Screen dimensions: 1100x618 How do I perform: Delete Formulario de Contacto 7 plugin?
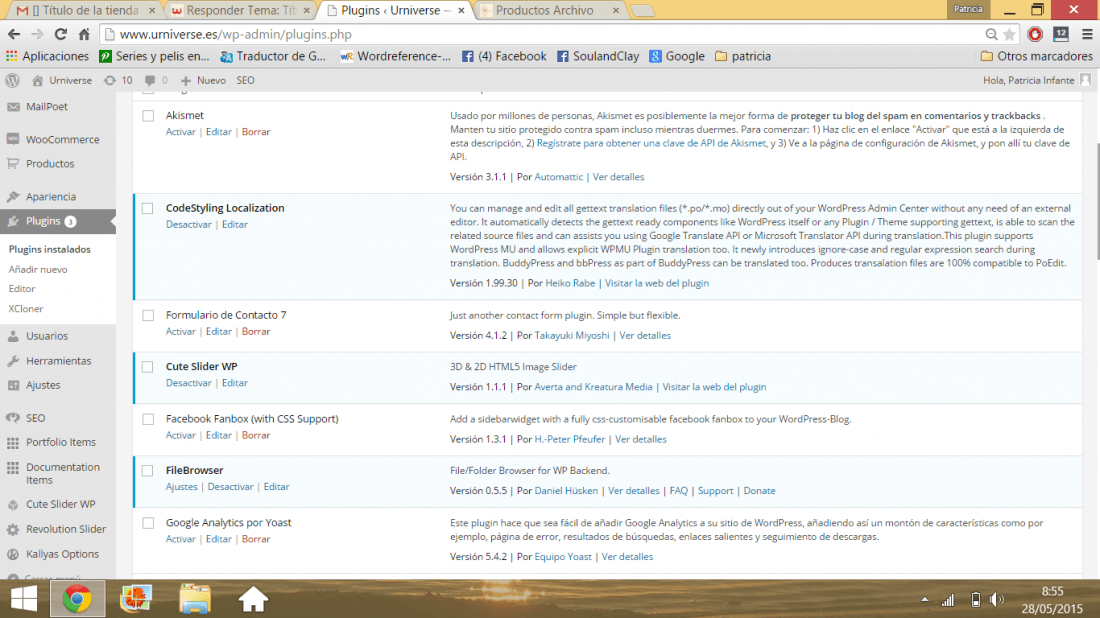(x=256, y=332)
